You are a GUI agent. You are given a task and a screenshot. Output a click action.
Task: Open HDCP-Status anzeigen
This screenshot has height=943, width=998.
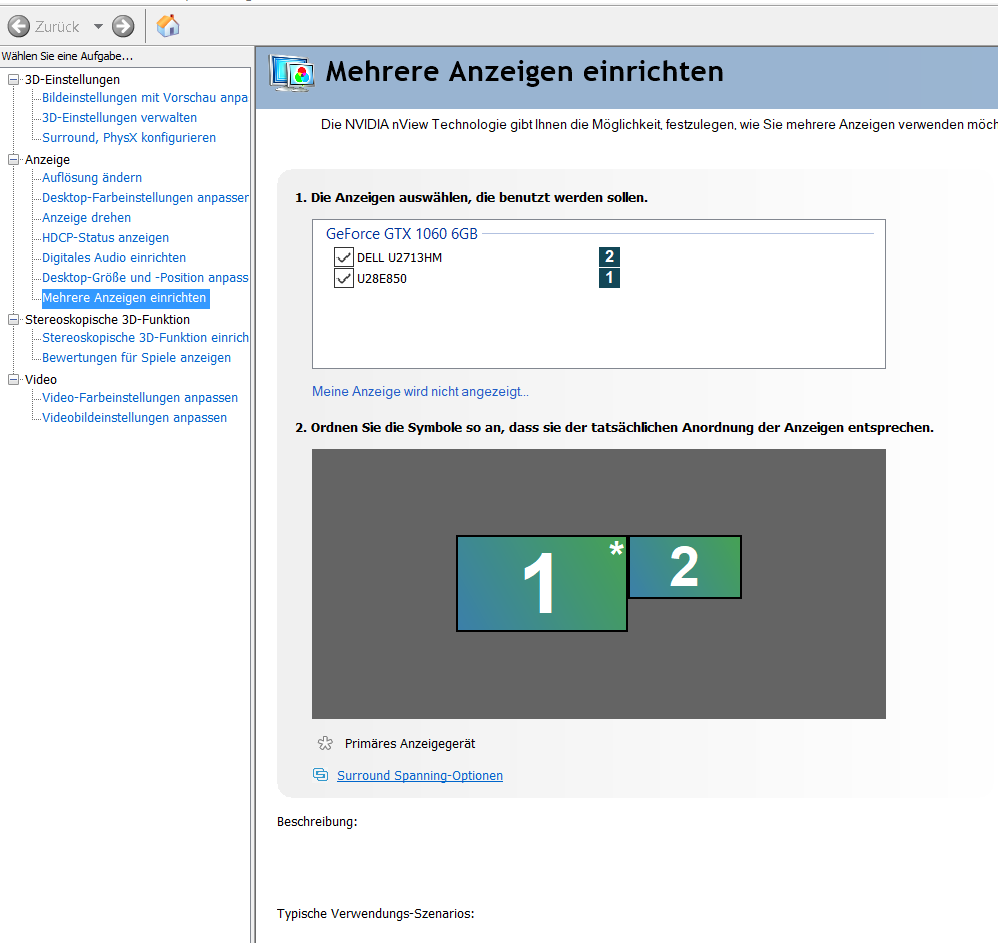[106, 237]
